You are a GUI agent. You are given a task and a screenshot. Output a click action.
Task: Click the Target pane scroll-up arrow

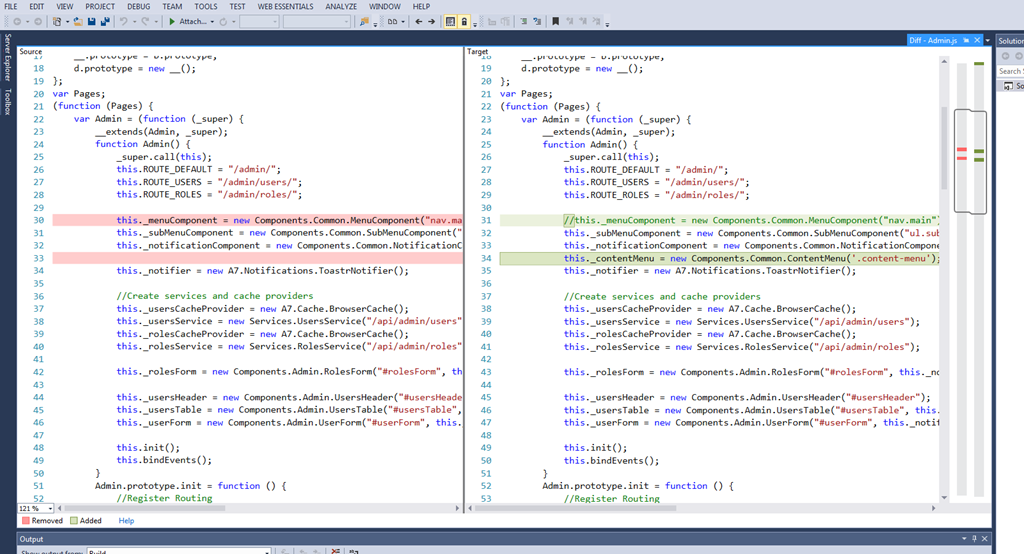point(944,61)
